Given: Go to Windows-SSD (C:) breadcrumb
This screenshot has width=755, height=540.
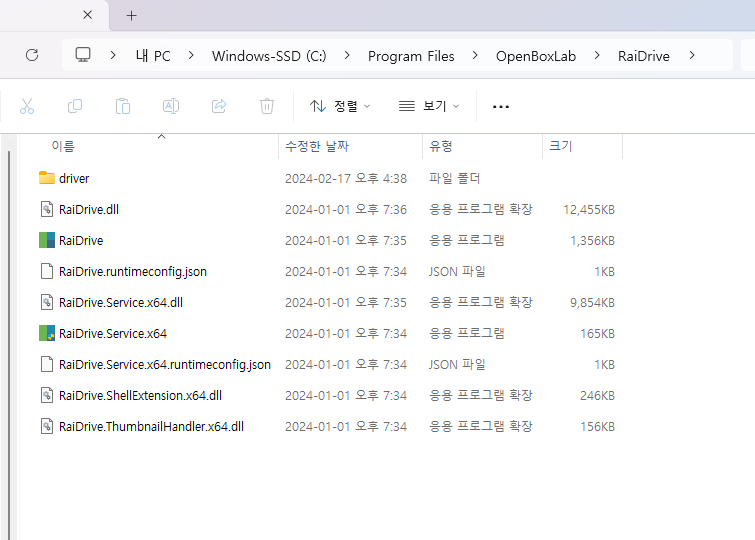Looking at the screenshot, I should click(269, 56).
